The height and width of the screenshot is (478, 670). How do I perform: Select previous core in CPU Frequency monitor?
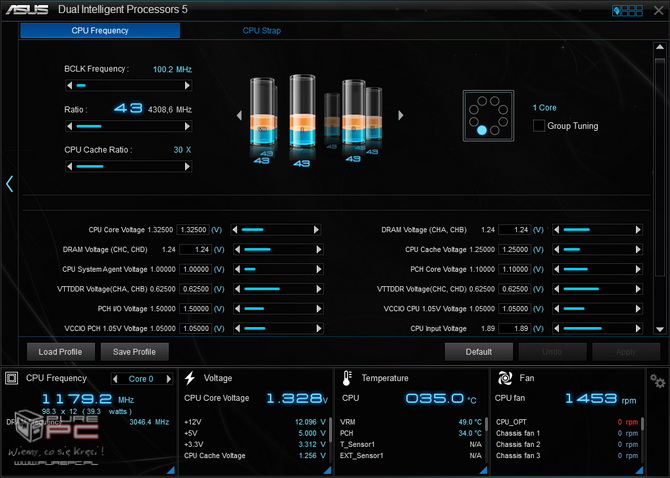pyautogui.click(x=115, y=379)
